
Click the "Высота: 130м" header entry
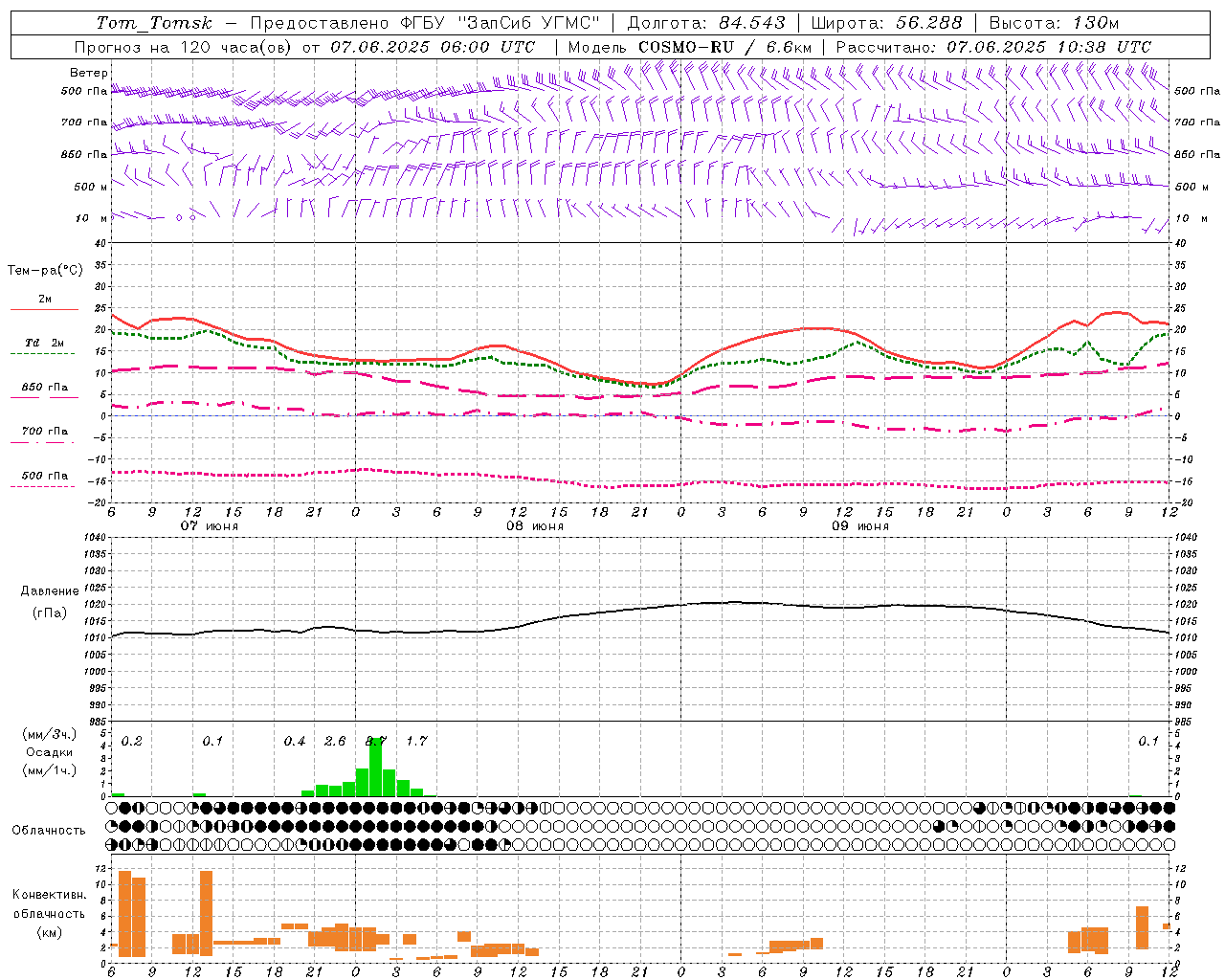click(x=1054, y=23)
